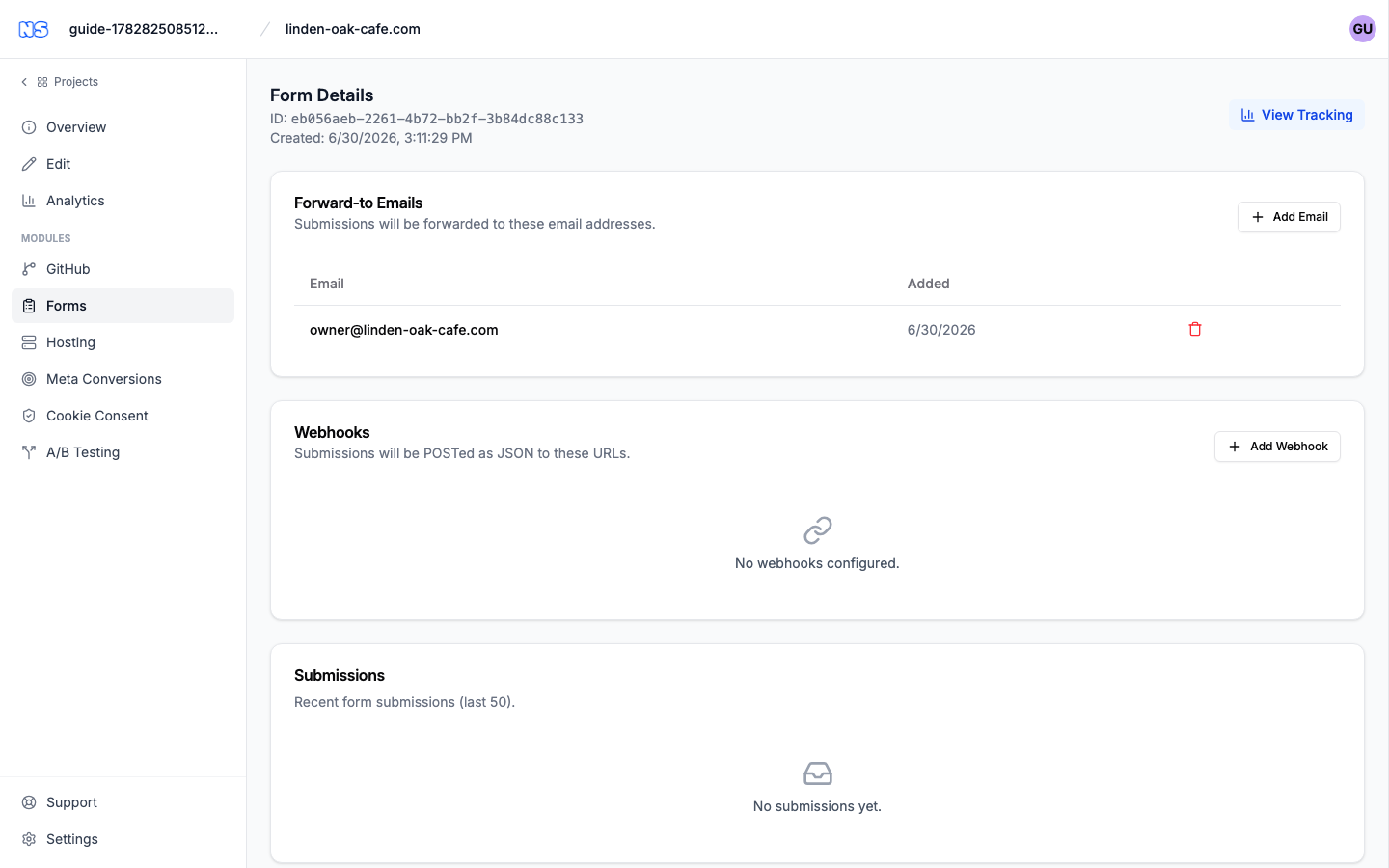Open Settings from the sidebar
This screenshot has width=1389, height=868.
pyautogui.click(x=123, y=839)
